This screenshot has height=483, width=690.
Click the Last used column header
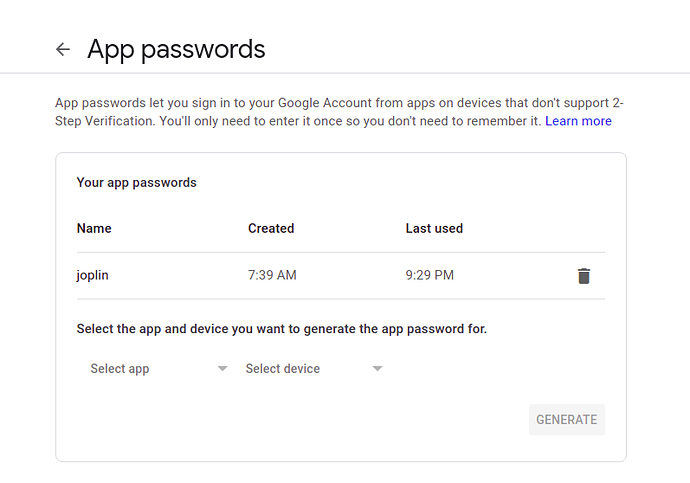(x=434, y=228)
